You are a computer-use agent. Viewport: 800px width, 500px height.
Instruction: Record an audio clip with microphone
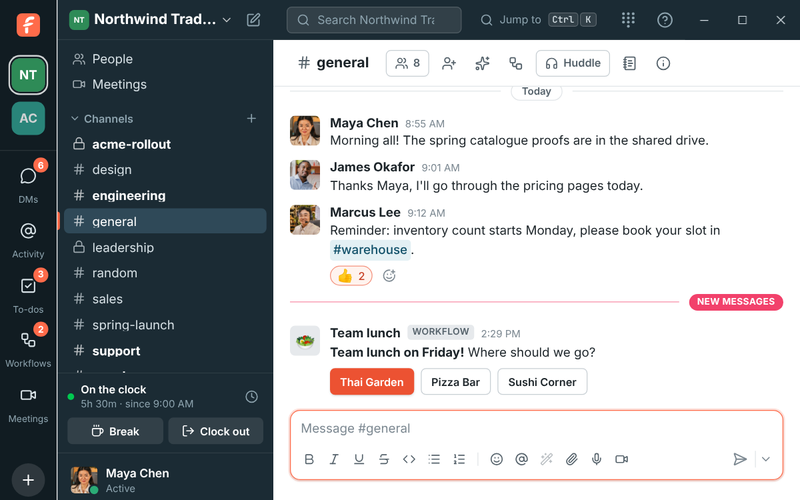tap(596, 459)
